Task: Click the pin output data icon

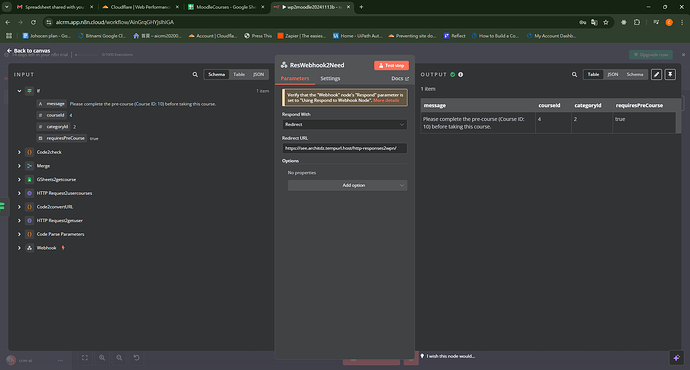Action: (x=670, y=75)
